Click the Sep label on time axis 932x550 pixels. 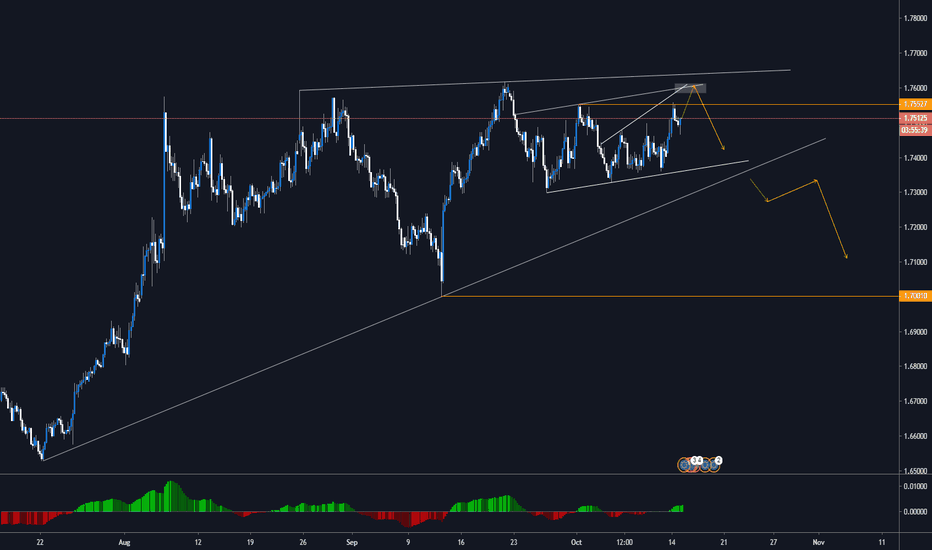[x=352, y=542]
